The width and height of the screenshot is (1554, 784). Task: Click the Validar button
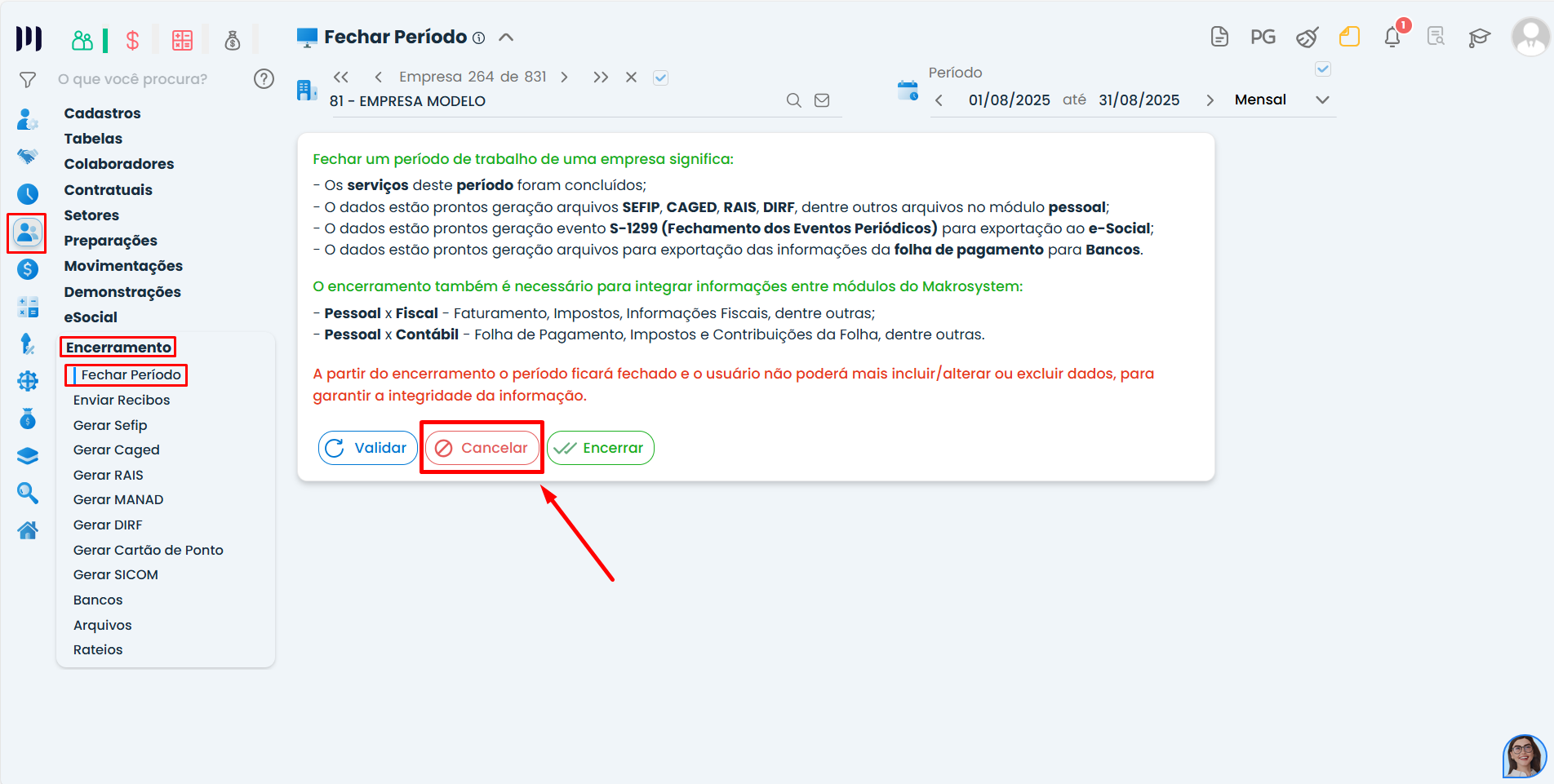coord(367,448)
